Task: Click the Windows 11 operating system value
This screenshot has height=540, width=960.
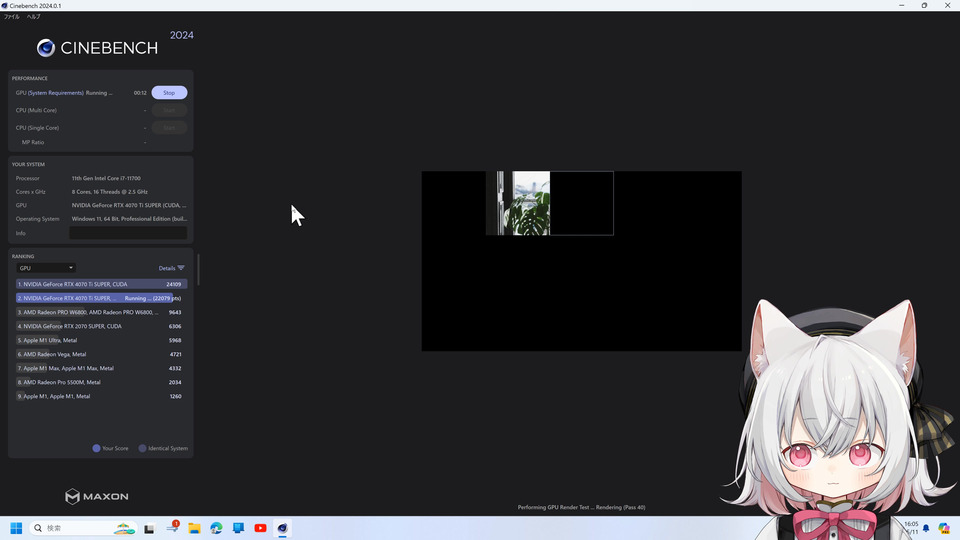Action: click(x=129, y=219)
